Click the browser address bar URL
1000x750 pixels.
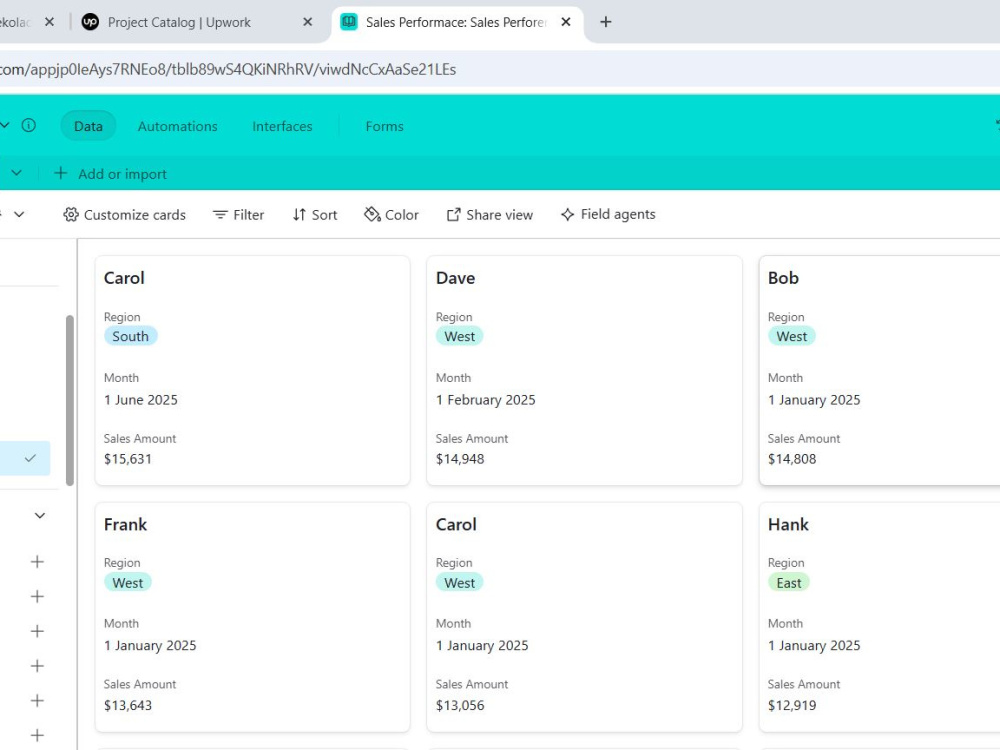pos(228,70)
